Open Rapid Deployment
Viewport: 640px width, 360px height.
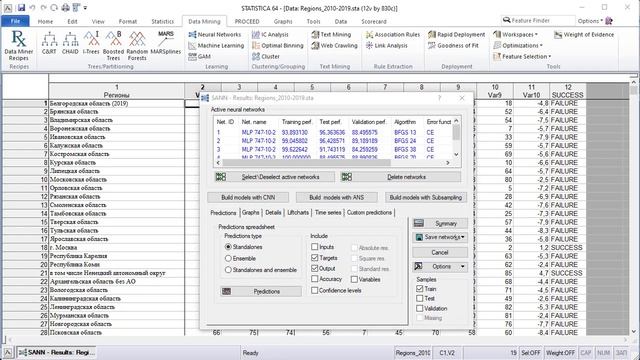[x=457, y=35]
